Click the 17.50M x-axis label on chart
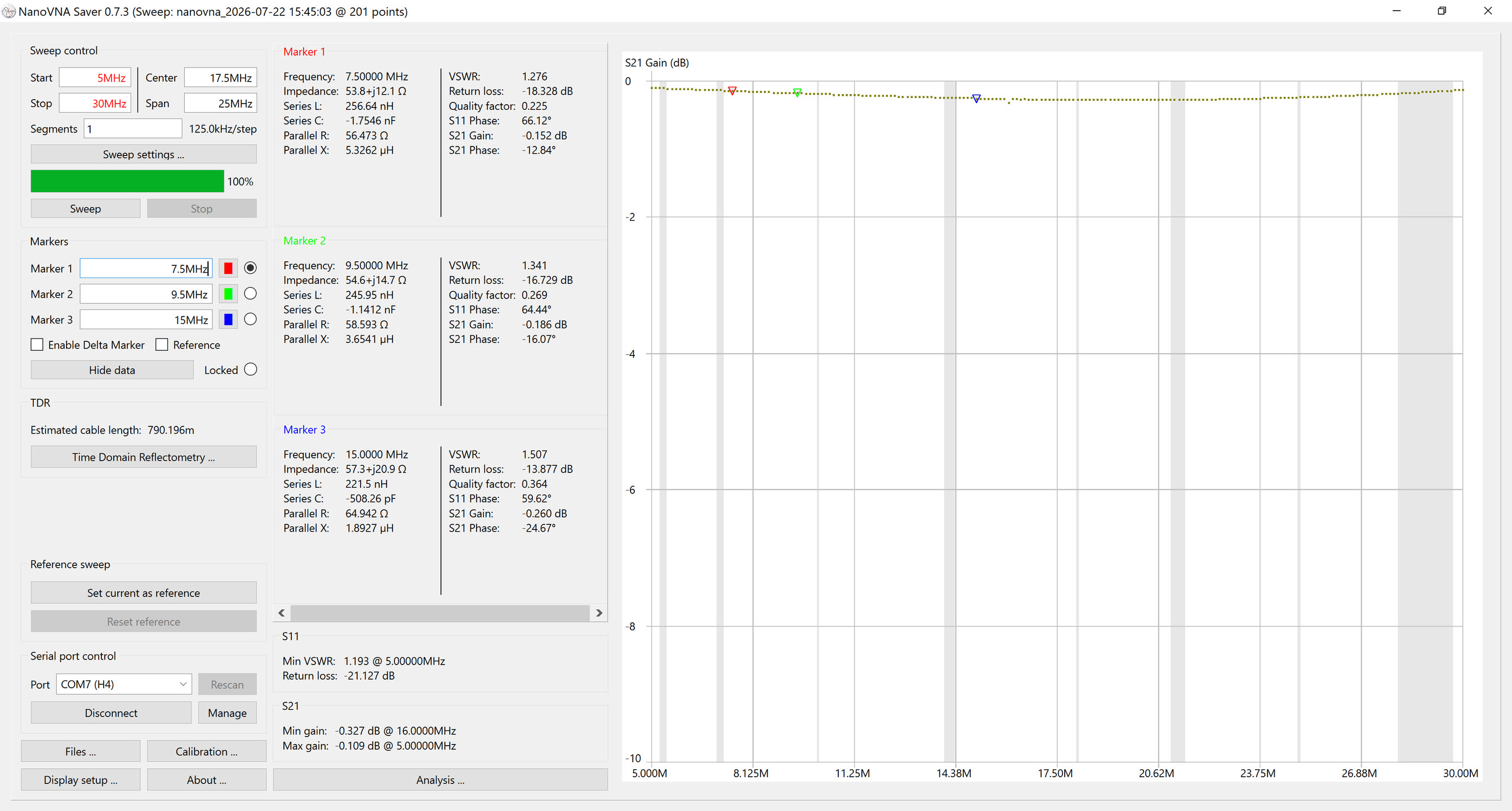Screen dimensions: 1512x811 click(1055, 773)
